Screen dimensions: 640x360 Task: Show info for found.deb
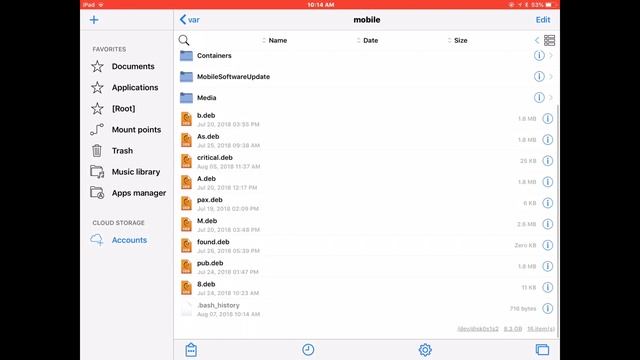(x=547, y=245)
